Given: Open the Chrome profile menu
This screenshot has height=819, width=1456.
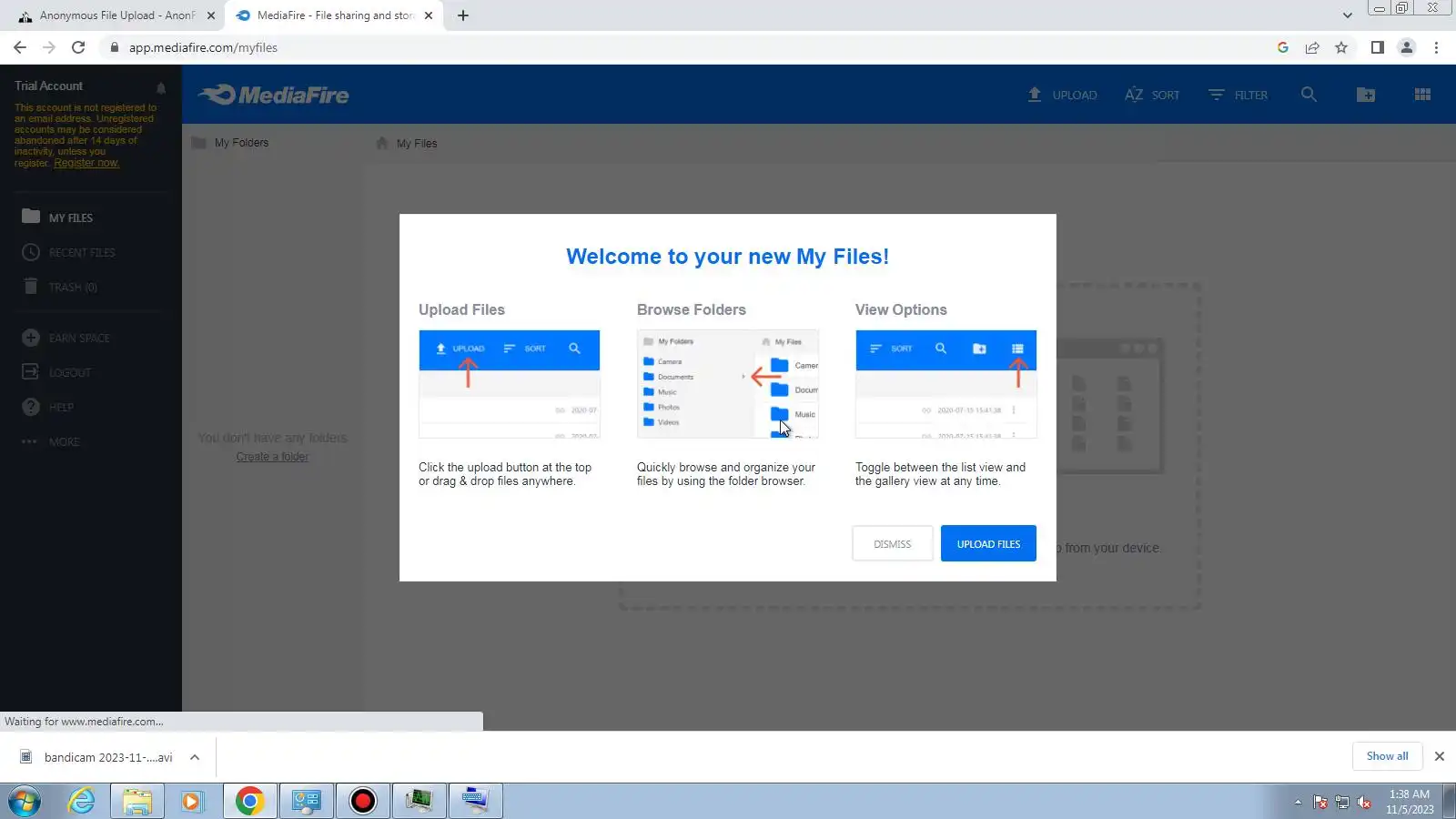Looking at the screenshot, I should (x=1407, y=47).
